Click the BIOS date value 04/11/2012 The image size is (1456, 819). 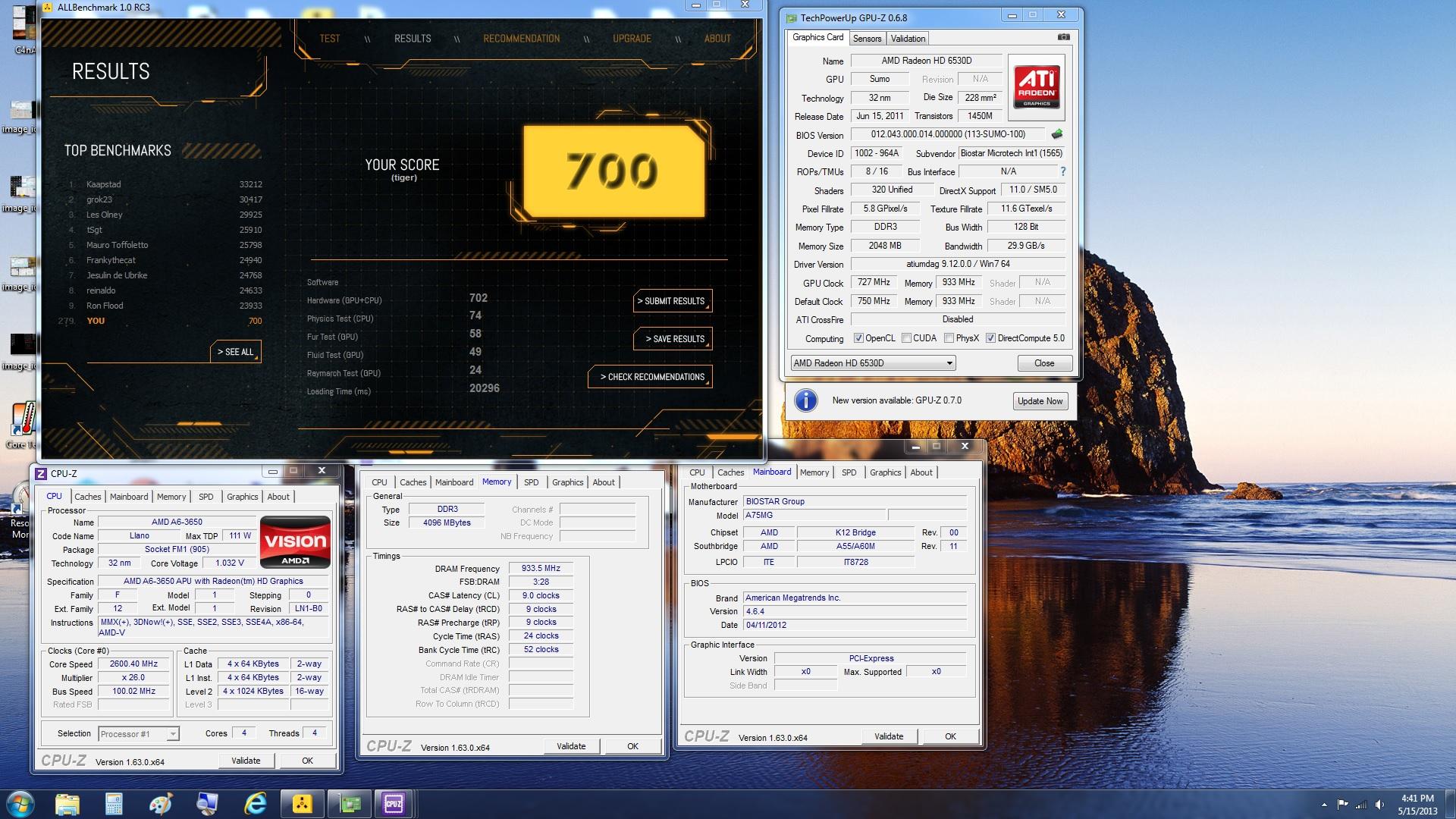(854, 625)
